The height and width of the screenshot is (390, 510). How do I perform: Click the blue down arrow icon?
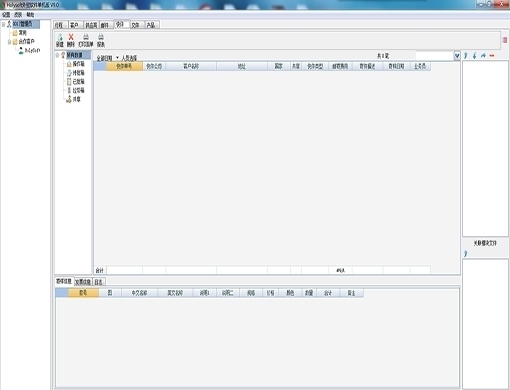[475, 55]
